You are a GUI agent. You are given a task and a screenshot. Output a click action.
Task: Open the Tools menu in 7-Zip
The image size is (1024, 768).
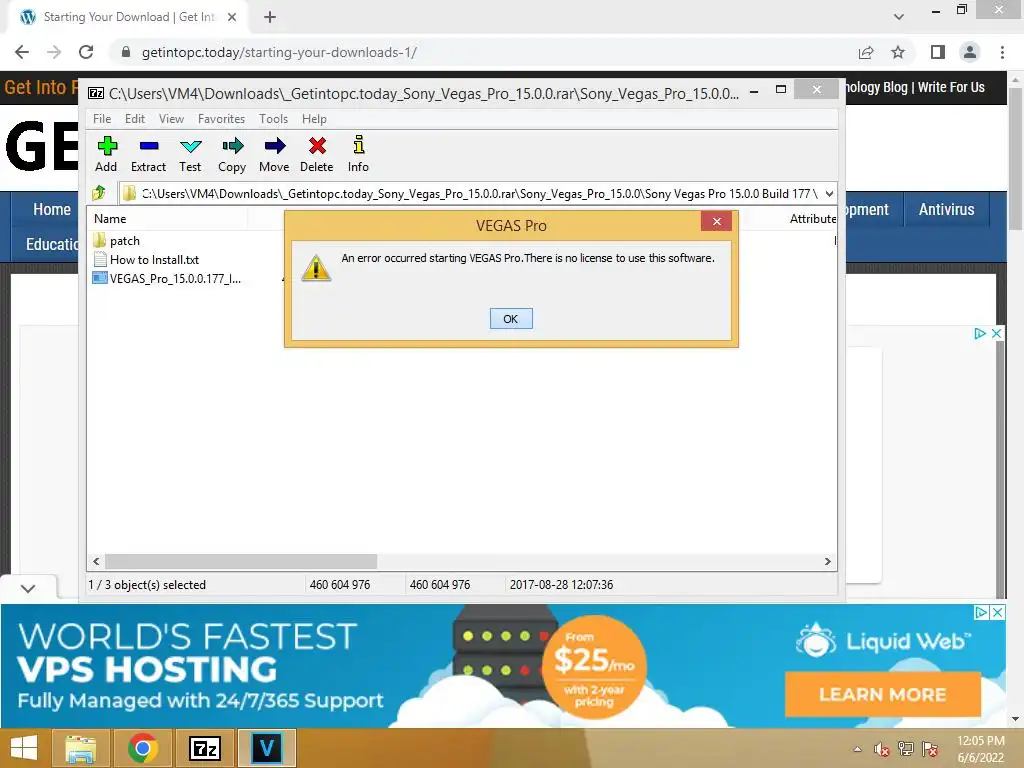coord(273,119)
